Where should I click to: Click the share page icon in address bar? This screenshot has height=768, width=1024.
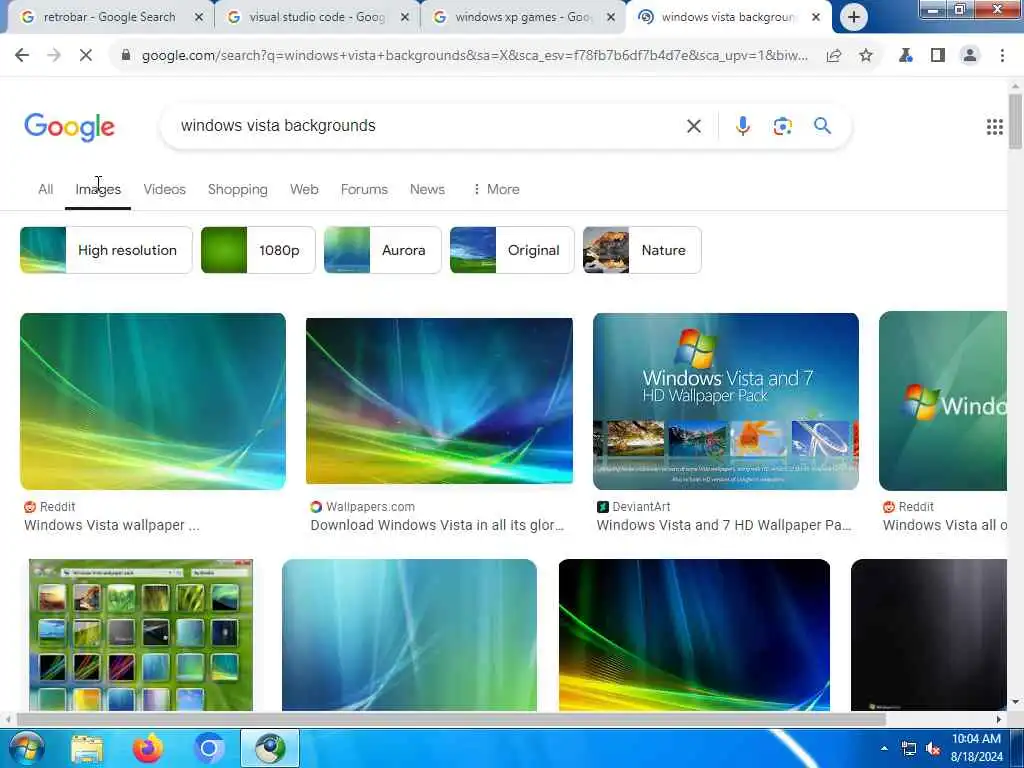click(x=833, y=56)
